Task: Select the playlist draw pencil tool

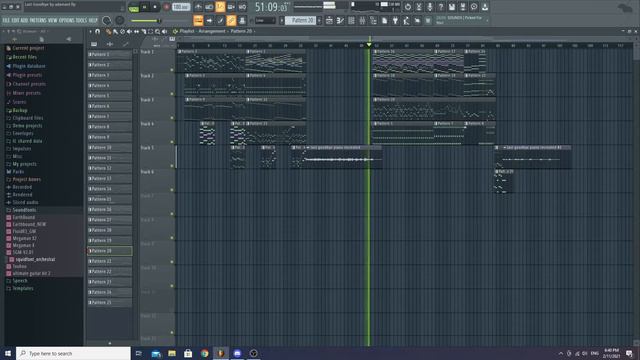Action: pos(108,31)
